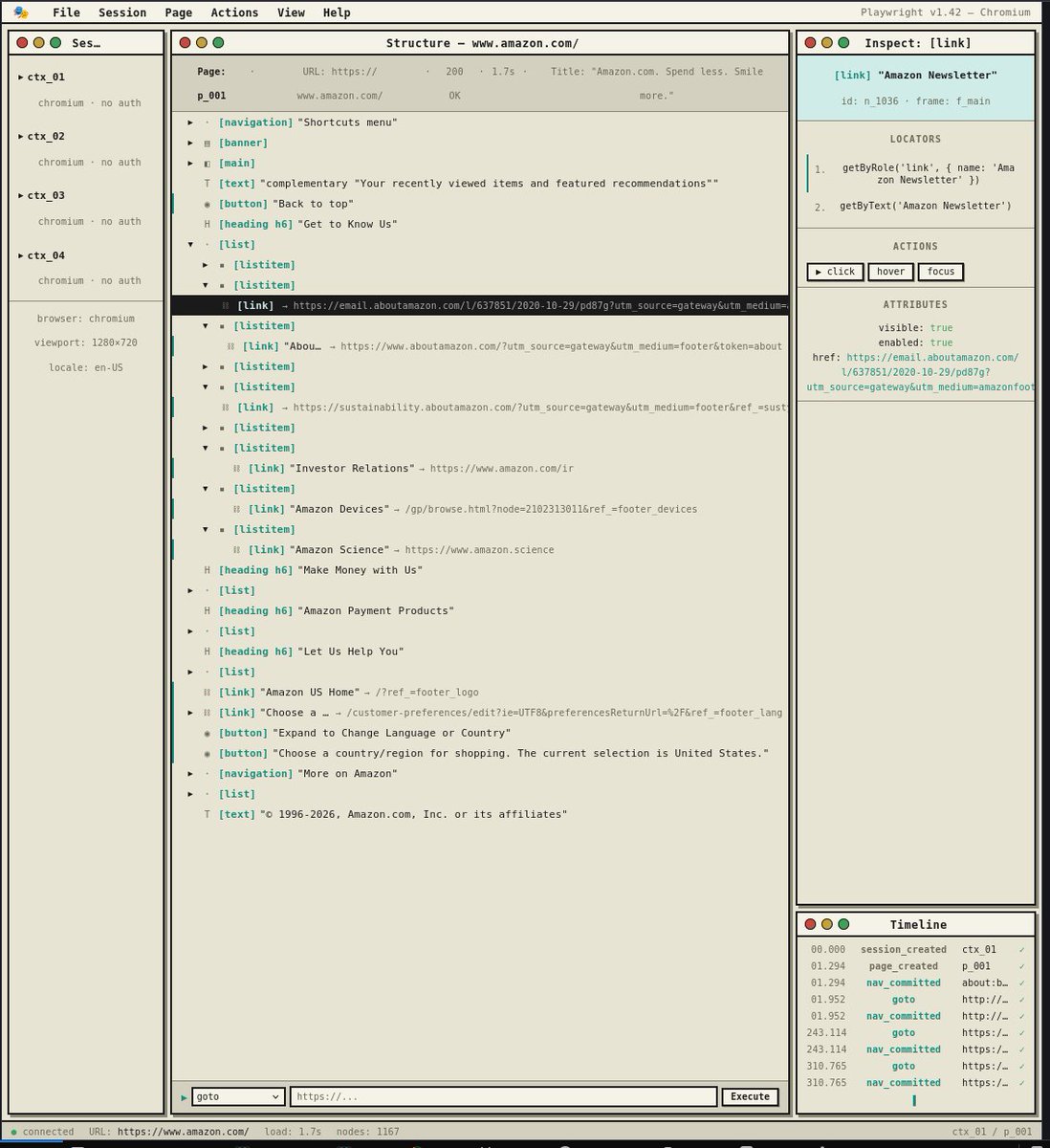Click the link icon beside "Amazon Science"
The image size is (1050, 1148).
click(236, 550)
